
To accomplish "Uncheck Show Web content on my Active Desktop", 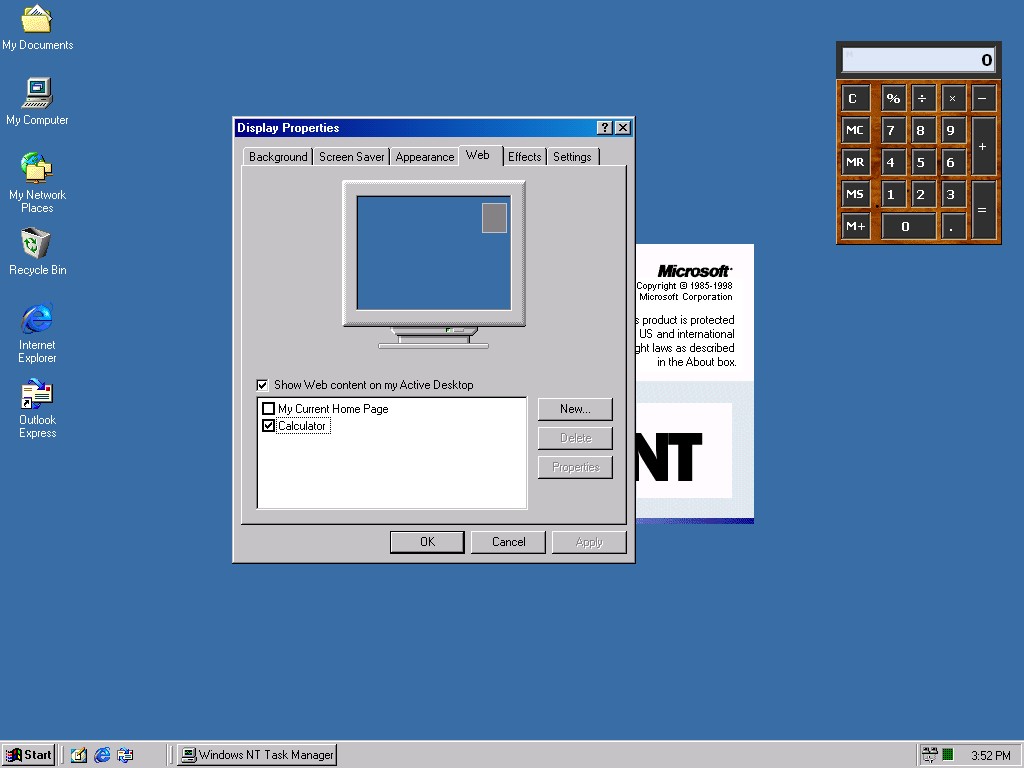I will [263, 385].
